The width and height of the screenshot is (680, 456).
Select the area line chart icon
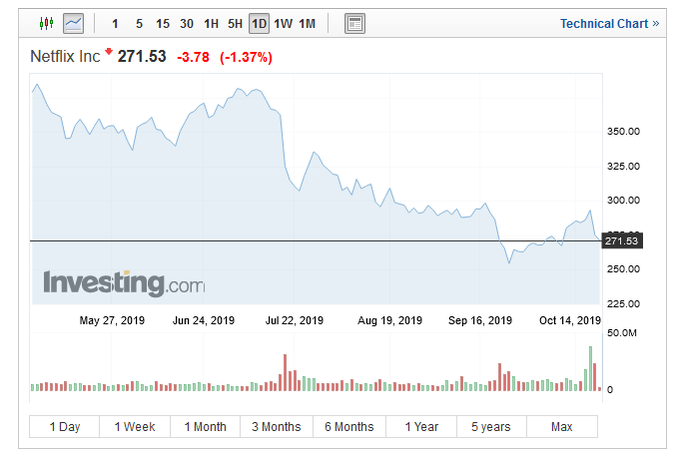tap(73, 23)
